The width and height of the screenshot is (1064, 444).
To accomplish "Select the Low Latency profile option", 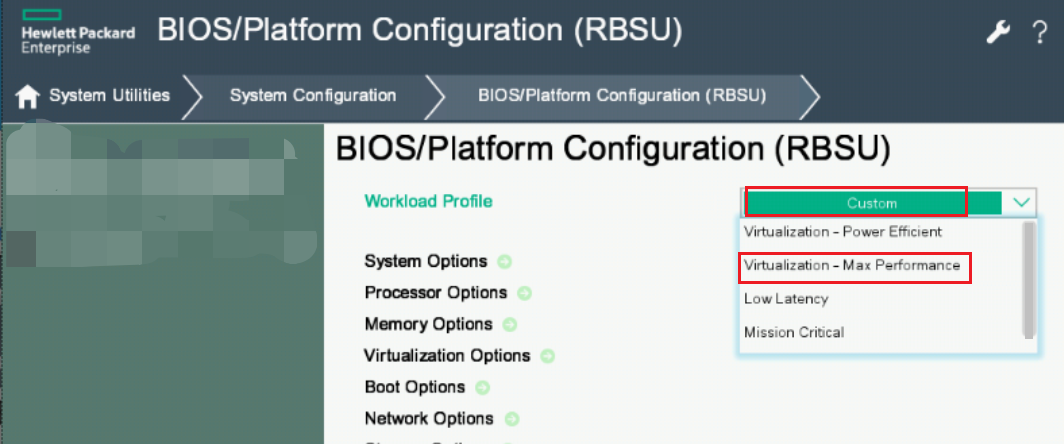I will (786, 299).
